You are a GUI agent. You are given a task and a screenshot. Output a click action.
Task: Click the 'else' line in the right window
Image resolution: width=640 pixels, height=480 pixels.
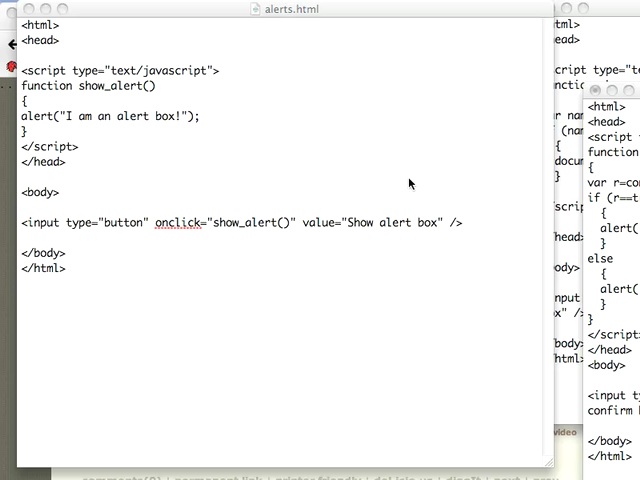(600, 259)
